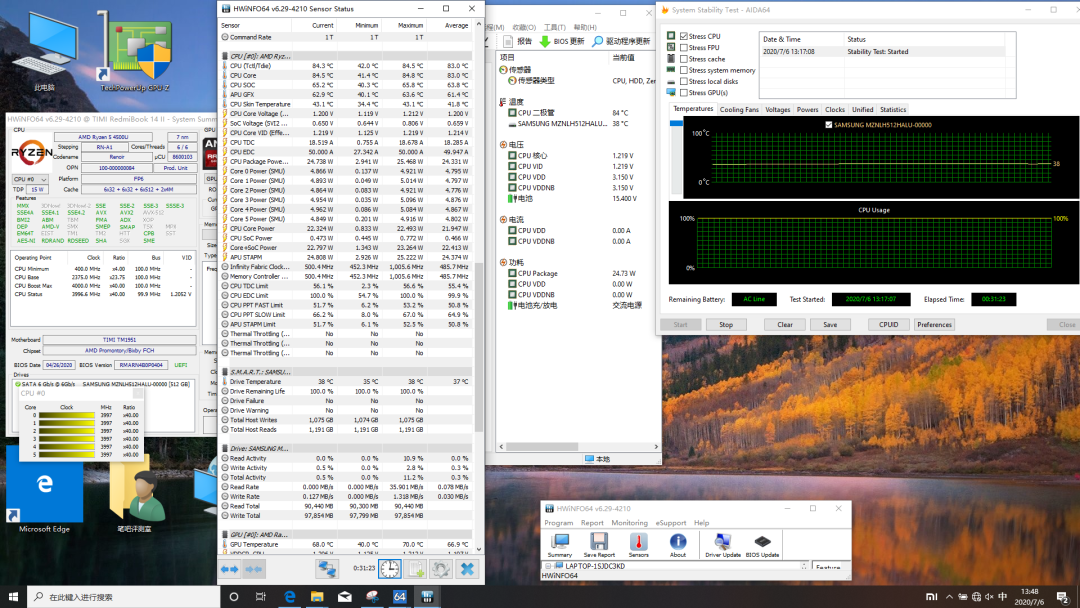Collapse the S.M.A.R.T.: SAMSUNG sensor group
The width and height of the screenshot is (1080, 608).
pyautogui.click(x=225, y=372)
